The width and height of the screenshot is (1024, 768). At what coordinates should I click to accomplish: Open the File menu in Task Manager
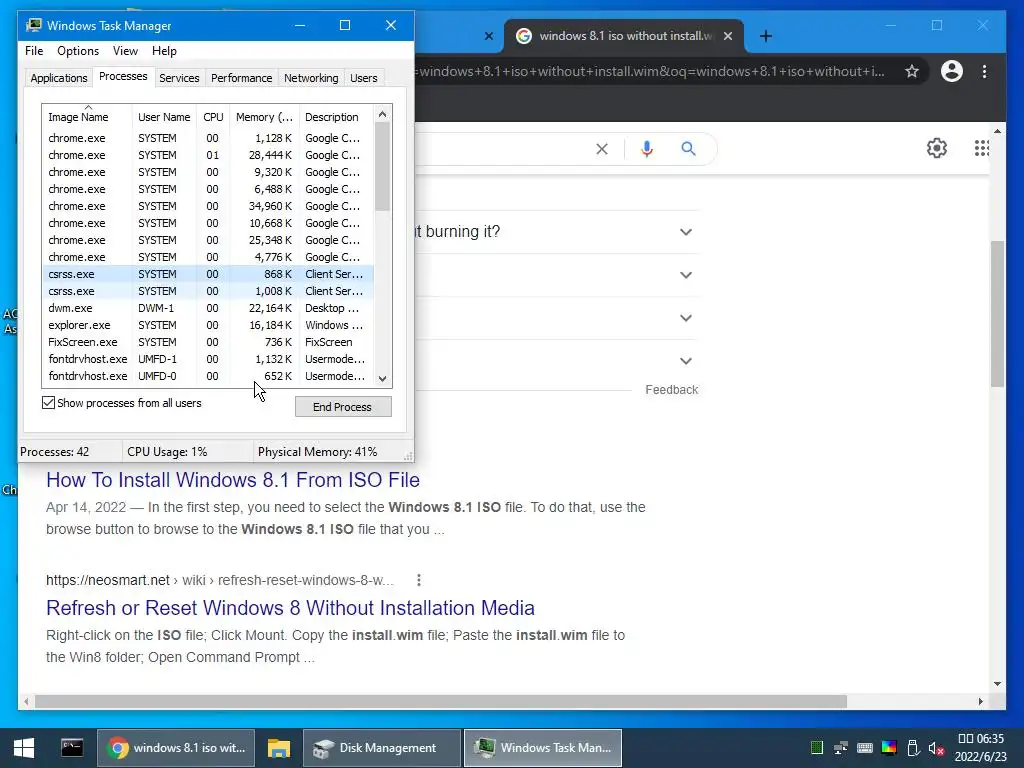coord(34,51)
